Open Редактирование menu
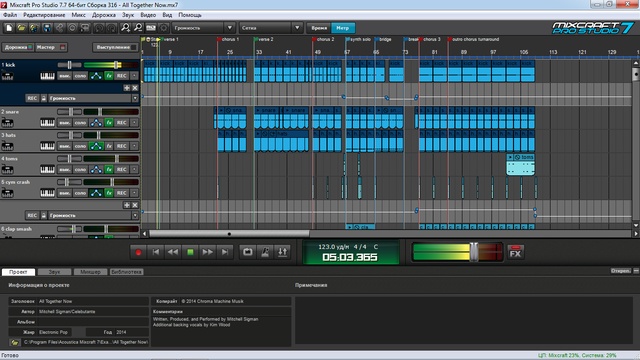 pos(44,15)
